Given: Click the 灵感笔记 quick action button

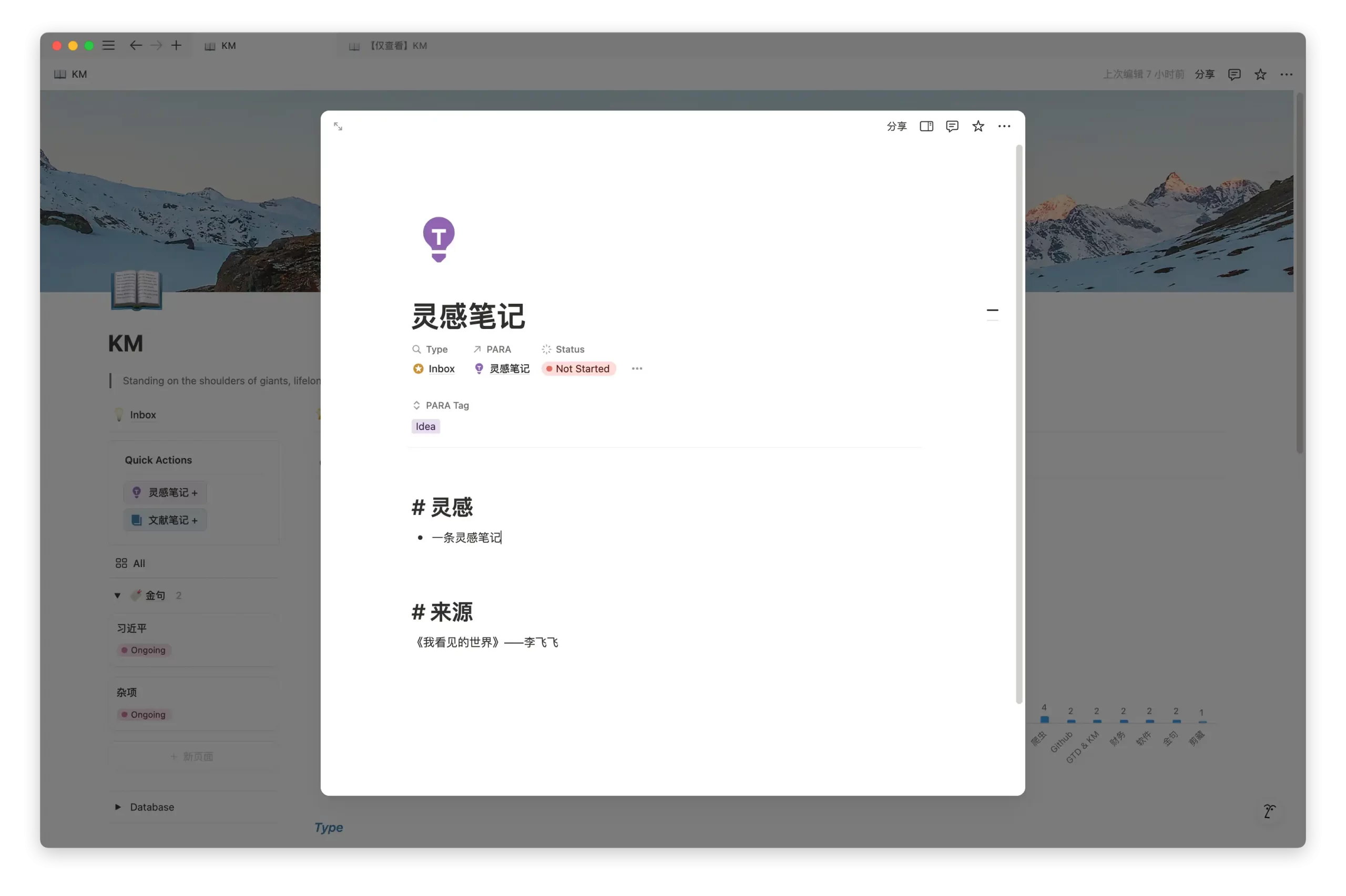Looking at the screenshot, I should point(165,492).
